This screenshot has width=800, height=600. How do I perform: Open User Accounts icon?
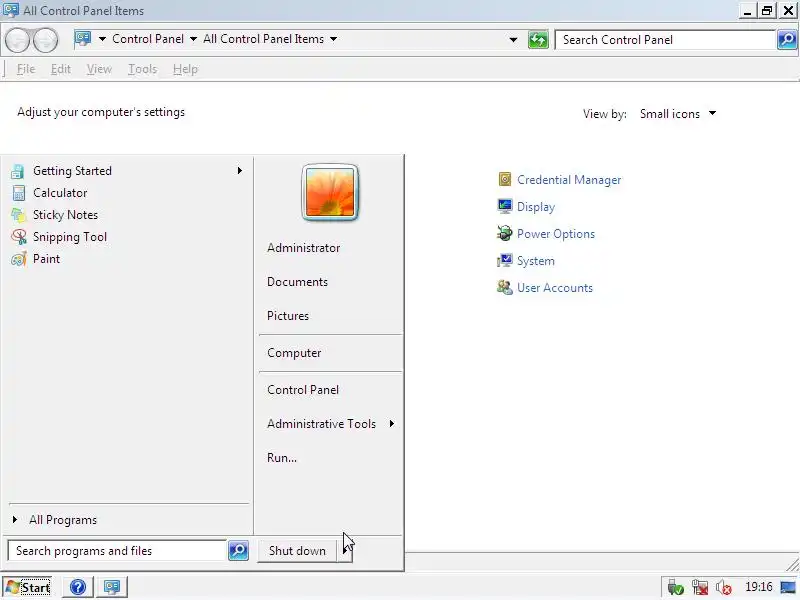pyautogui.click(x=505, y=287)
